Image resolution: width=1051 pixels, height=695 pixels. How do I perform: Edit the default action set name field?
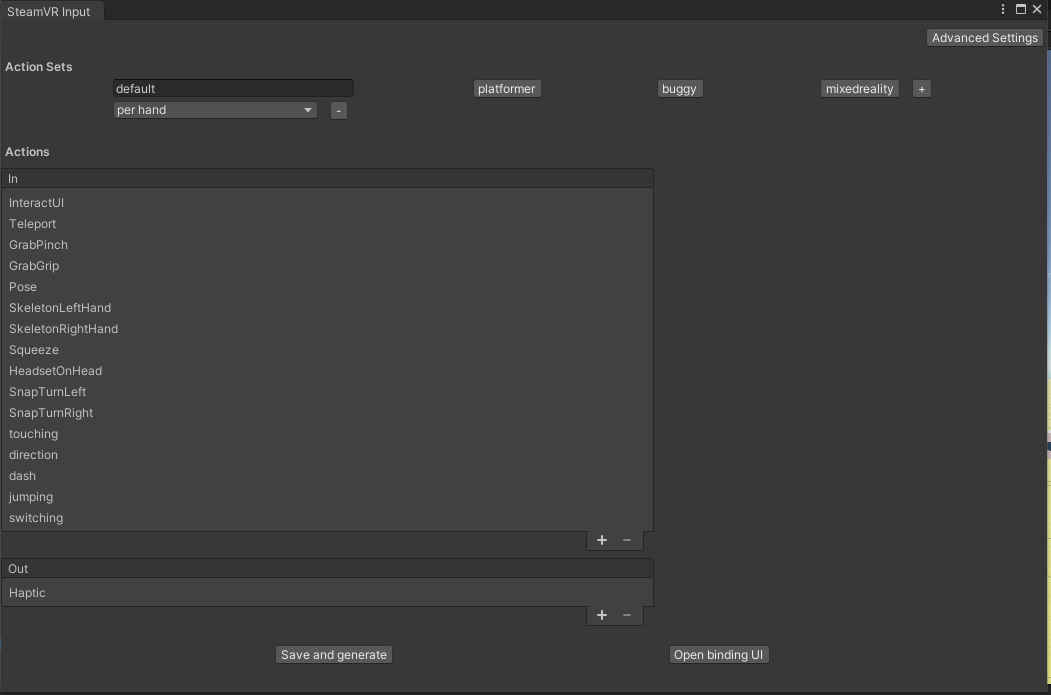point(233,88)
